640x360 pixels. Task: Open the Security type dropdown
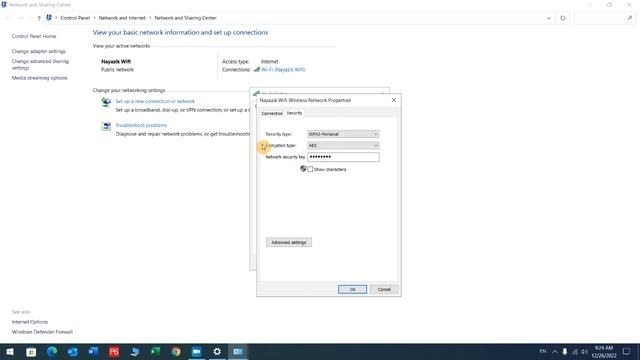tap(343, 134)
